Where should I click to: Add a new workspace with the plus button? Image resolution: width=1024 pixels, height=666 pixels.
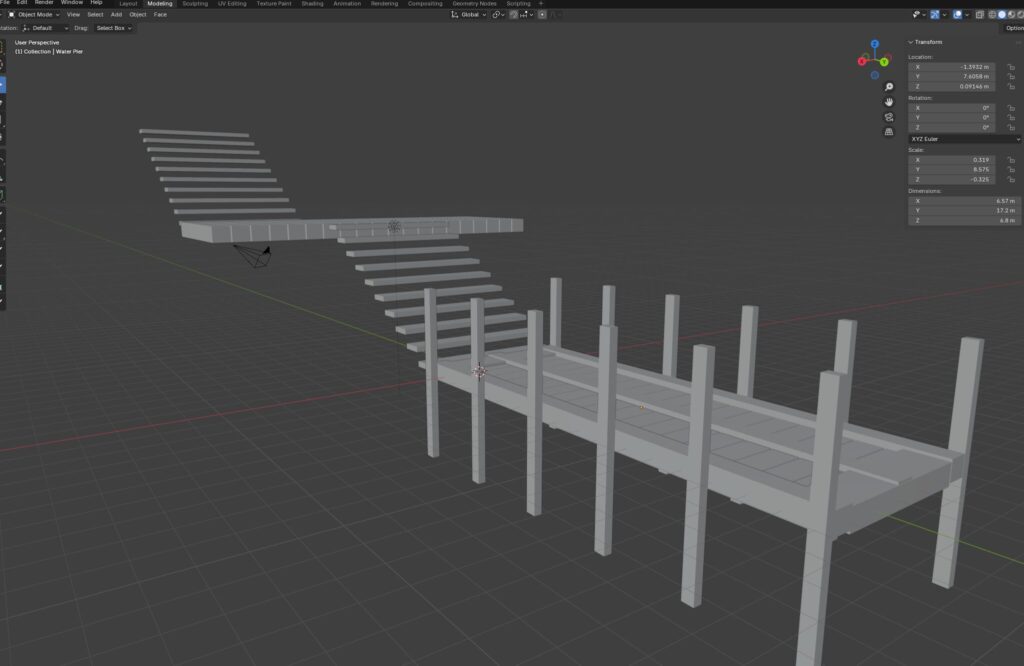click(540, 3)
